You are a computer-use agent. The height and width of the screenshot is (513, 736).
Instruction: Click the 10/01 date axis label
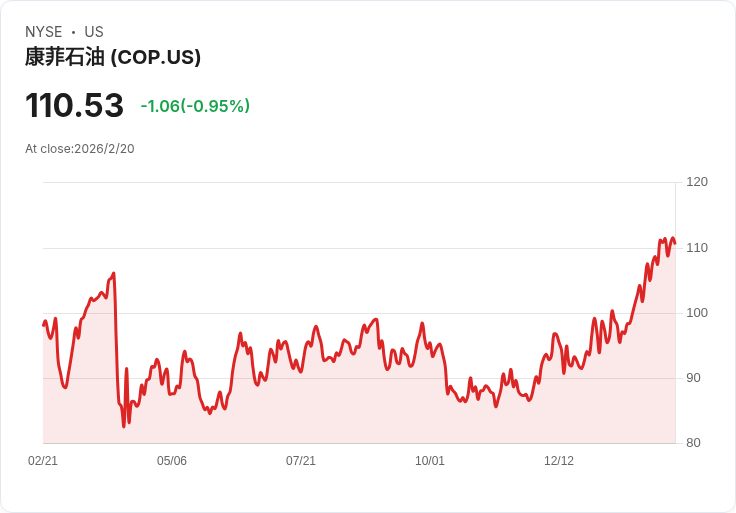(x=429, y=461)
